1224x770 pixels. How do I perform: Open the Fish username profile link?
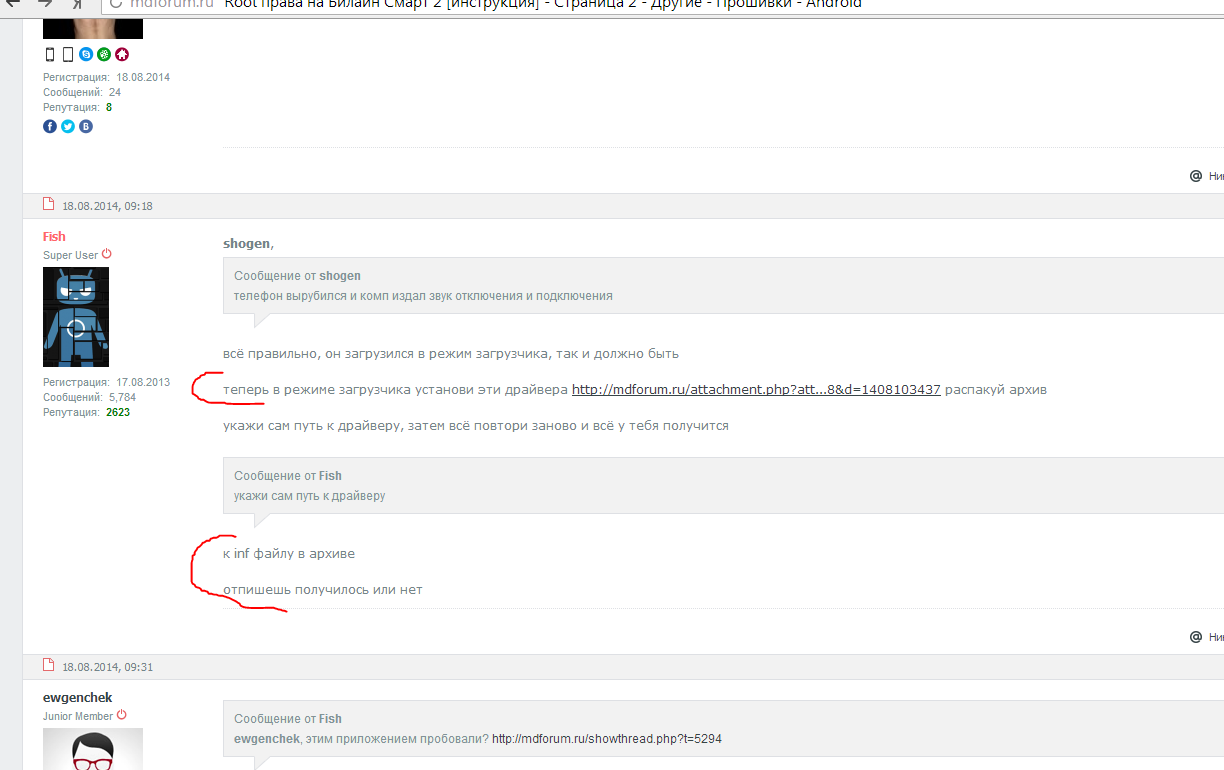click(x=54, y=236)
